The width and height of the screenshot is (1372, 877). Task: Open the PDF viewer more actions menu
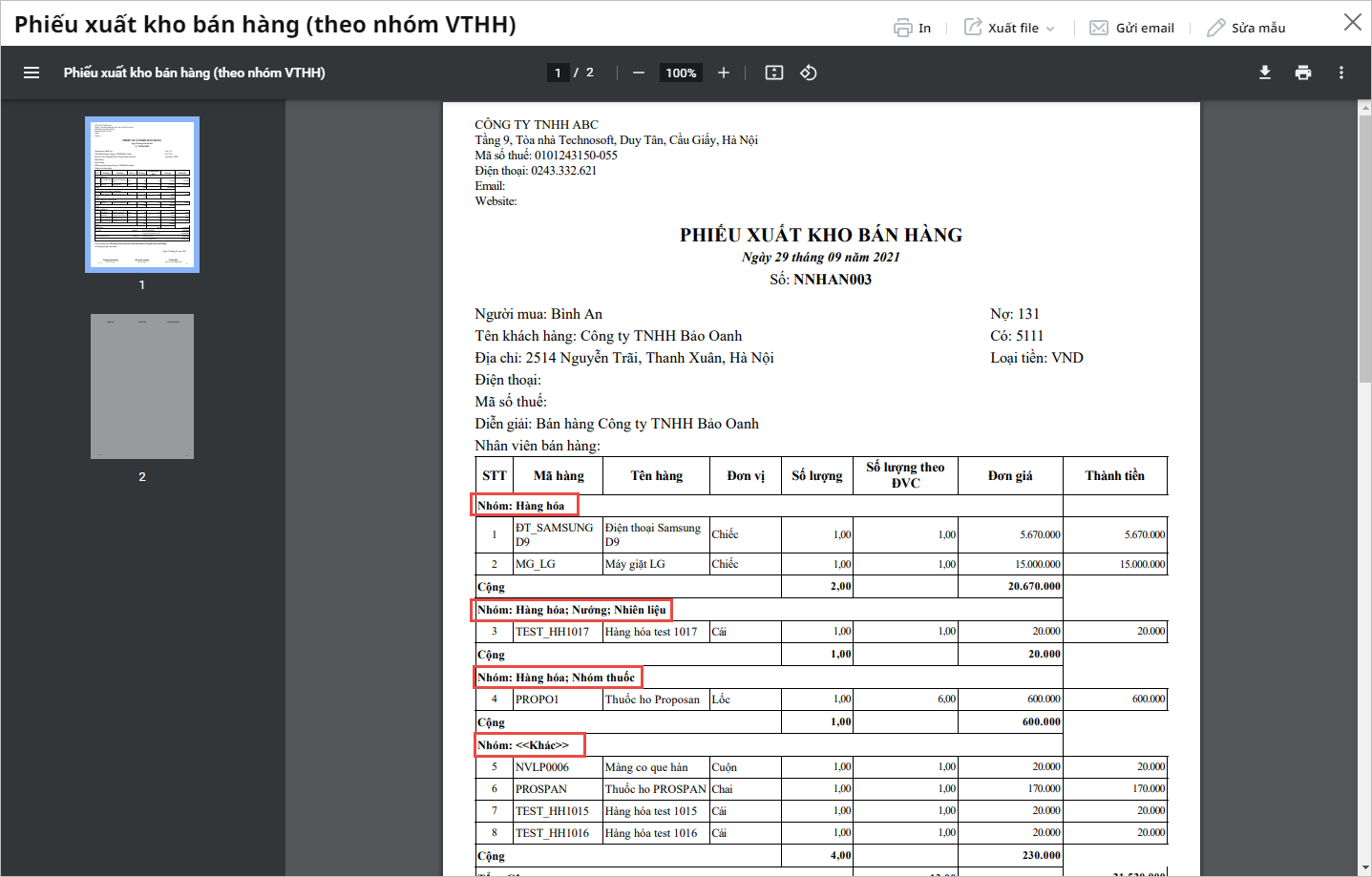point(1341,73)
